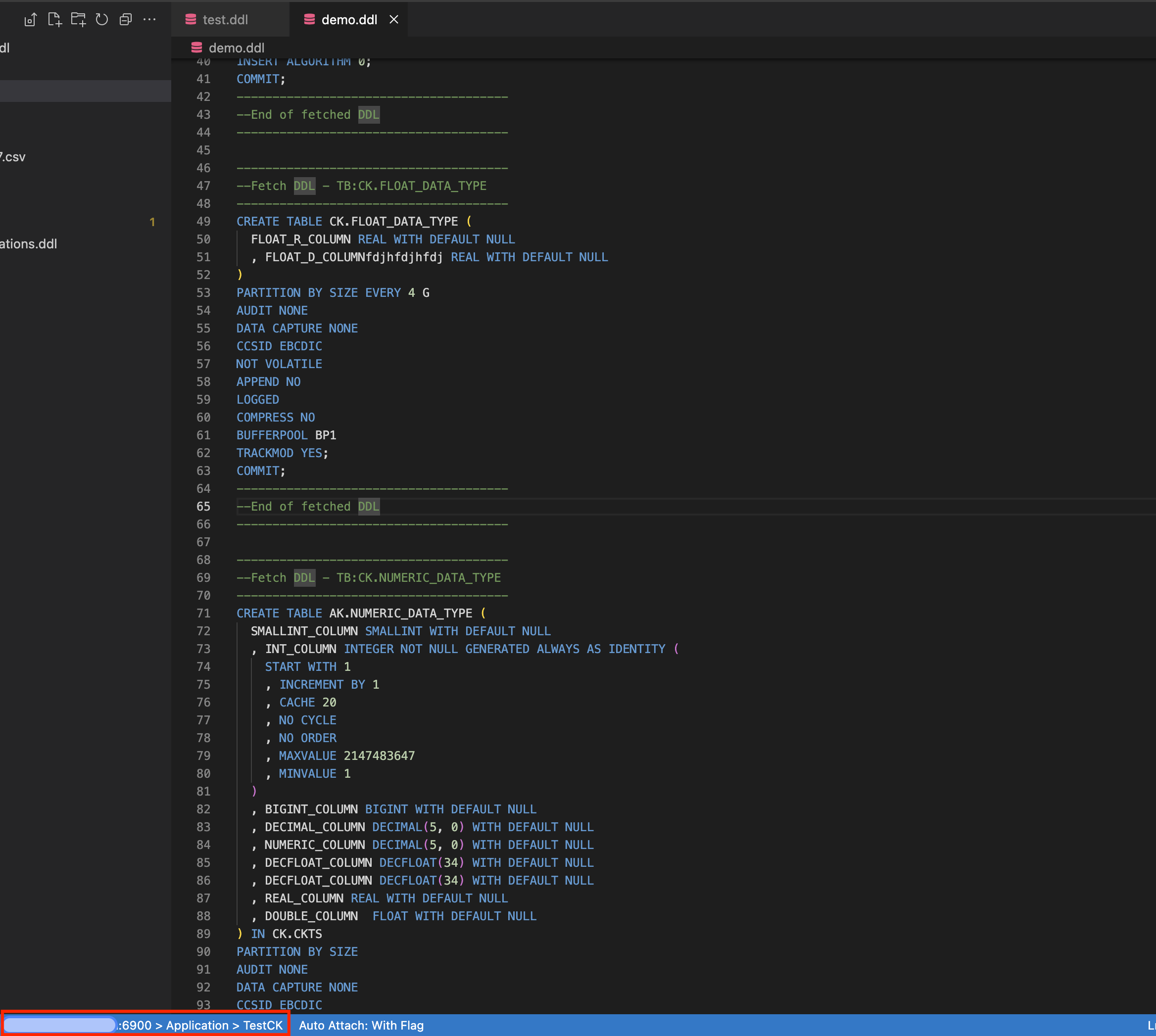Switch to the test.ddl tab

(x=225, y=20)
